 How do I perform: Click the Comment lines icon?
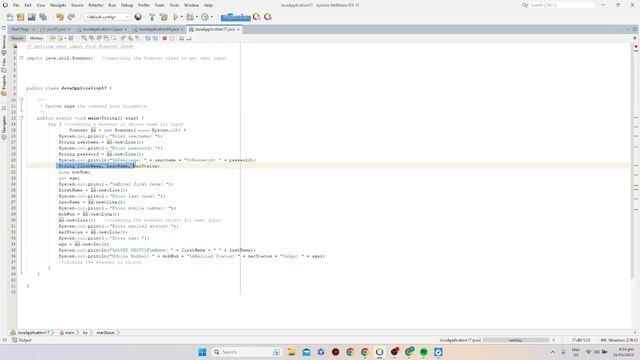[182, 38]
